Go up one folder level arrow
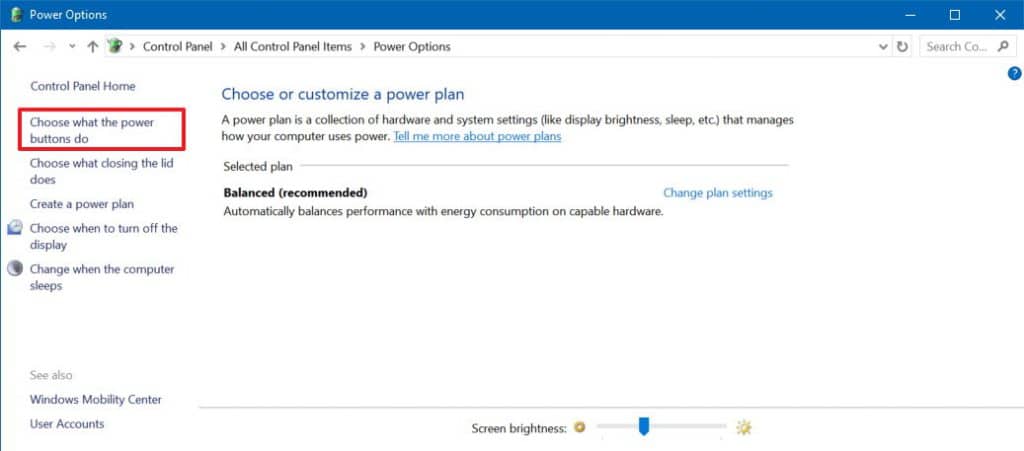The image size is (1024, 451). tap(93, 47)
